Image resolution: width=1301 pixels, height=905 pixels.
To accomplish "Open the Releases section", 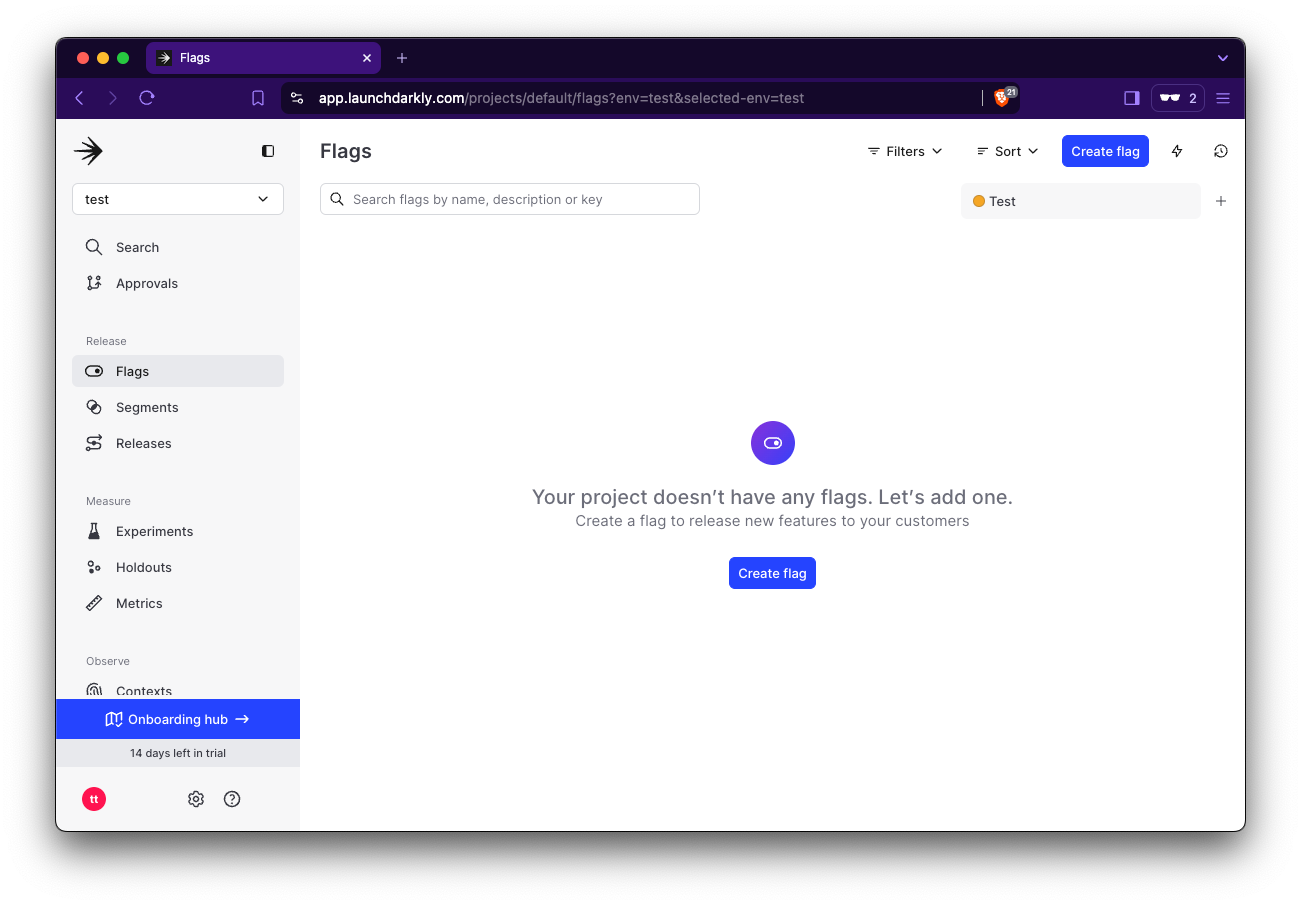I will 143,443.
